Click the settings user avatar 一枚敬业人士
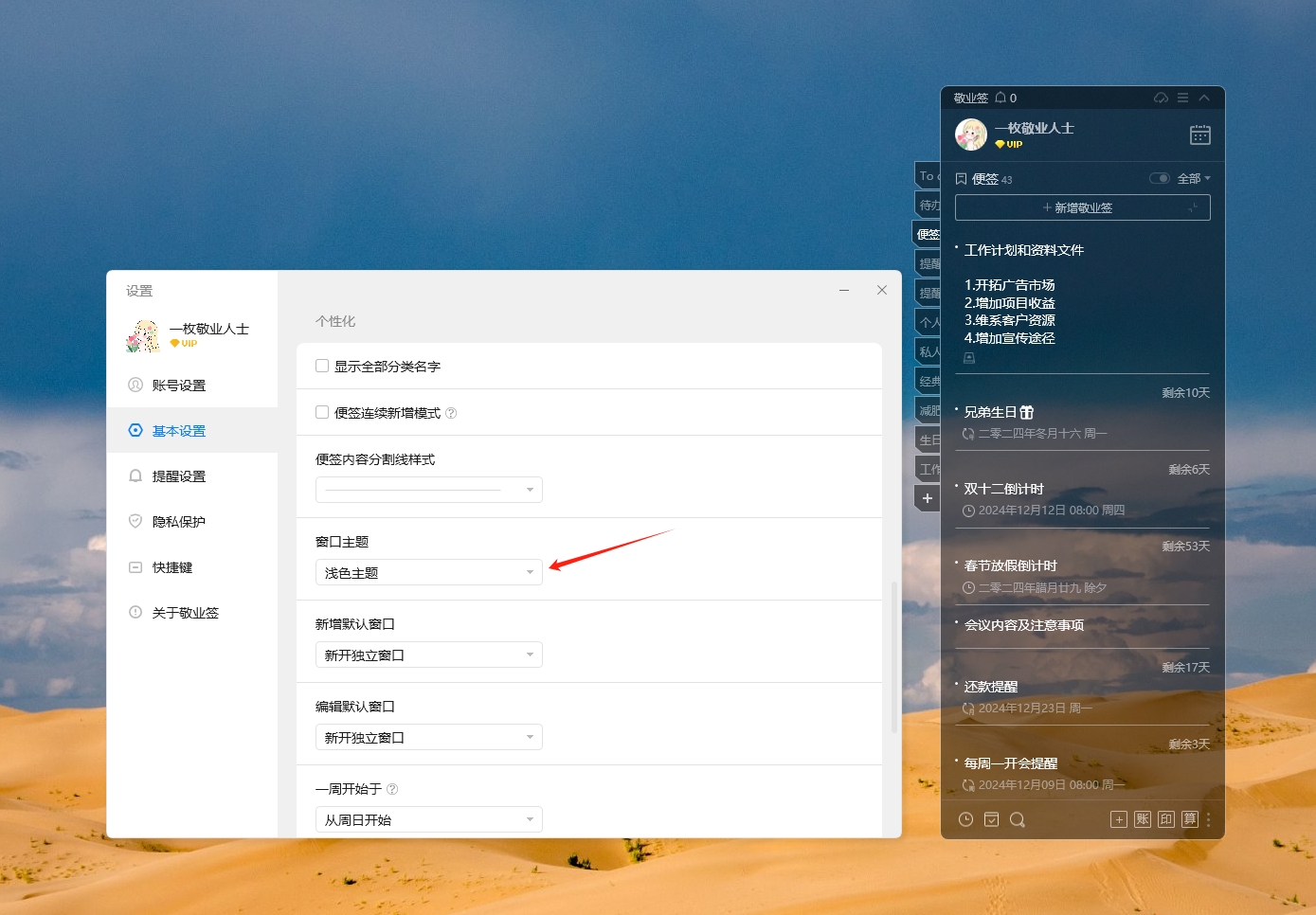 (x=143, y=335)
